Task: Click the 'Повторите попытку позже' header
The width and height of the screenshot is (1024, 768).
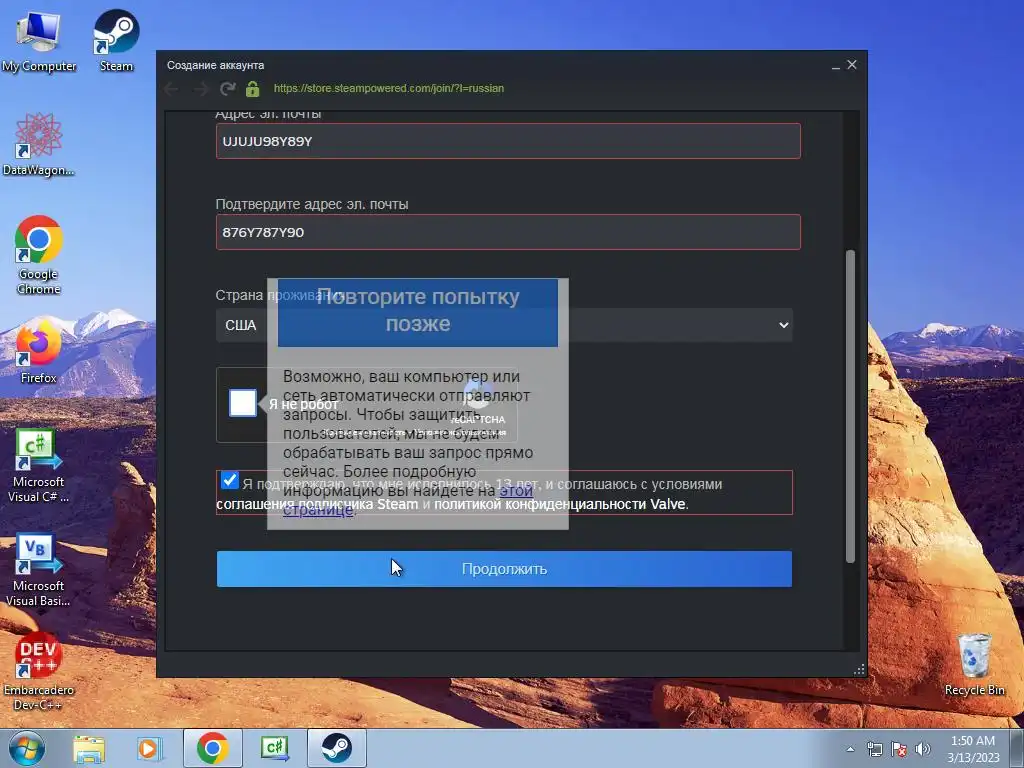Action: click(418, 310)
